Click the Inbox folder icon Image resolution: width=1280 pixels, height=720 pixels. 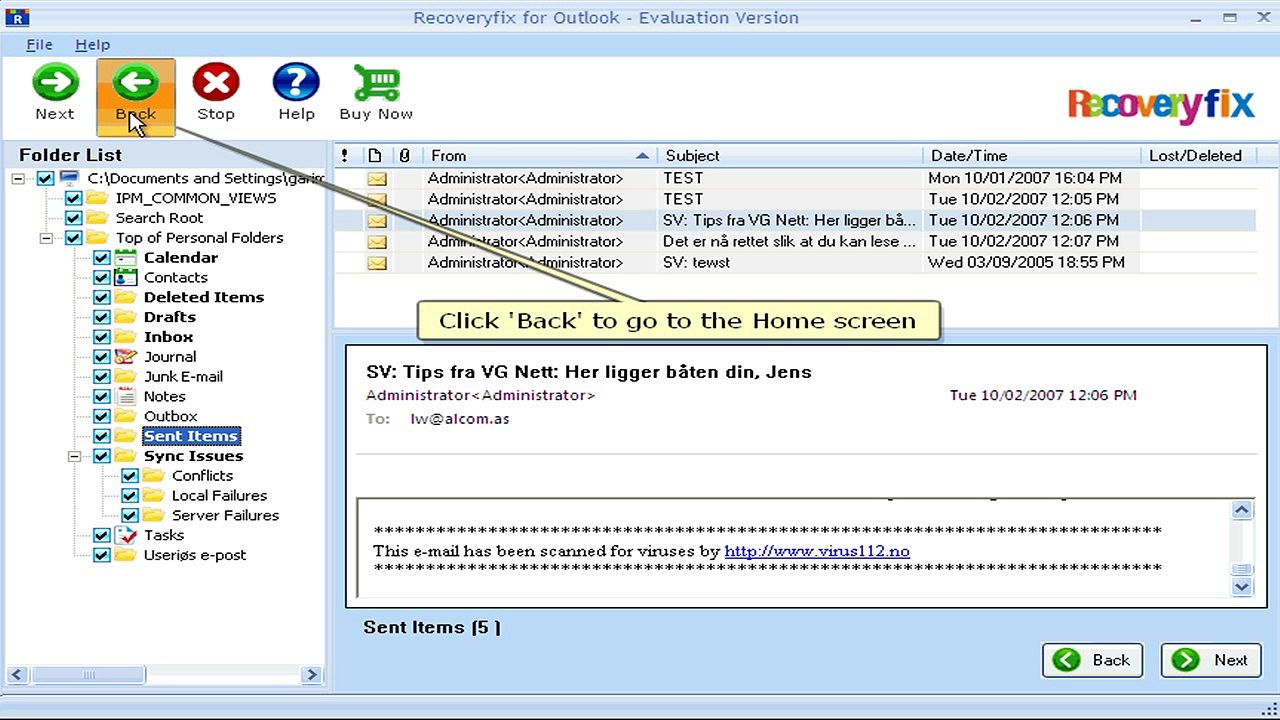tap(126, 337)
